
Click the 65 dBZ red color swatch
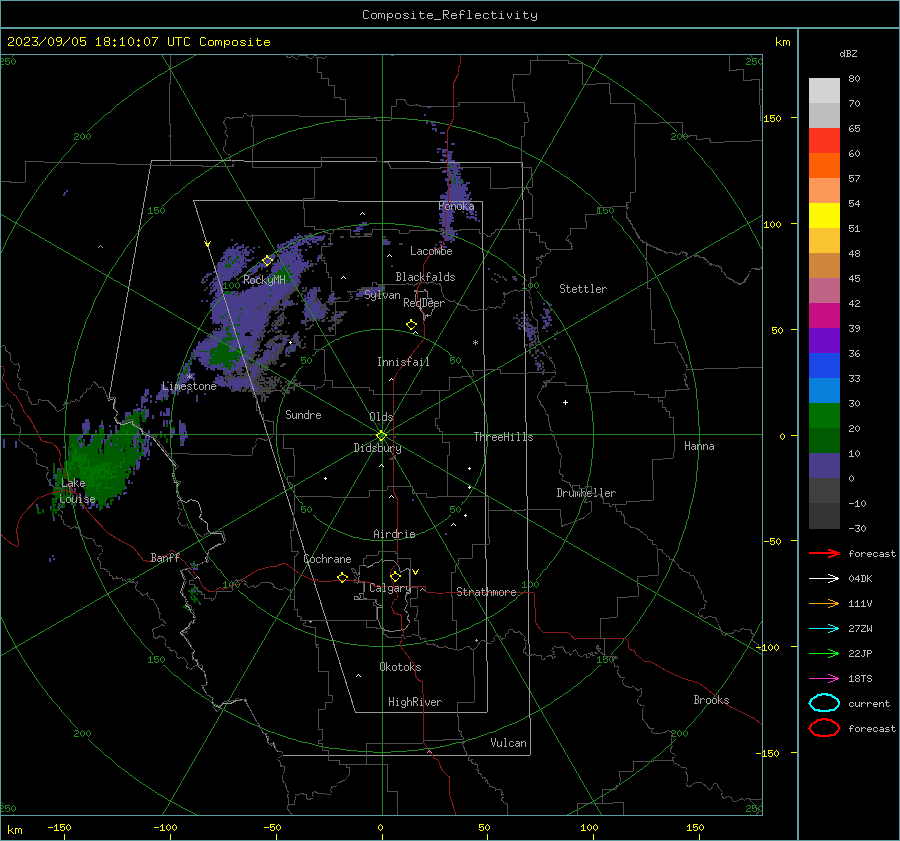pos(824,141)
